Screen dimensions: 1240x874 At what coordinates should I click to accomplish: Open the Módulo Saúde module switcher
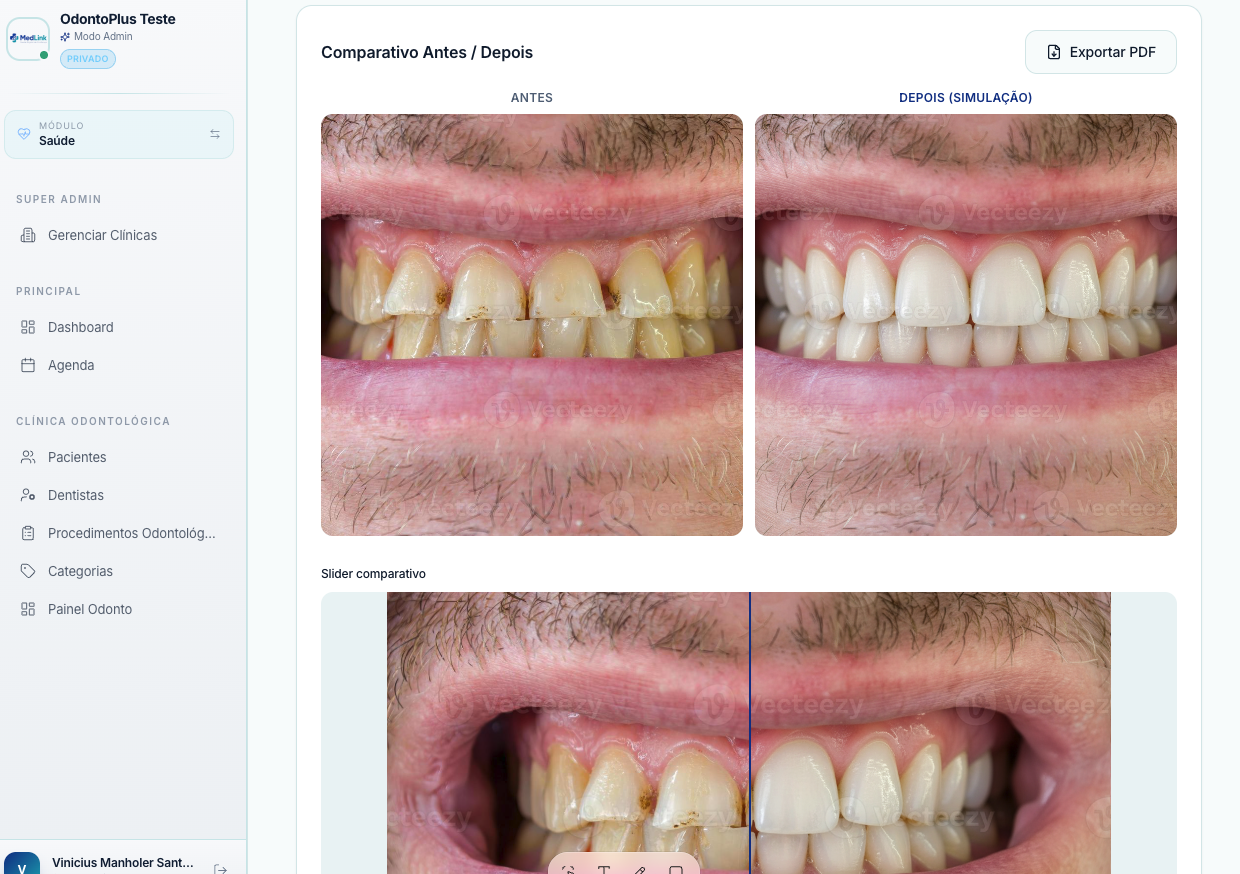[x=119, y=134]
